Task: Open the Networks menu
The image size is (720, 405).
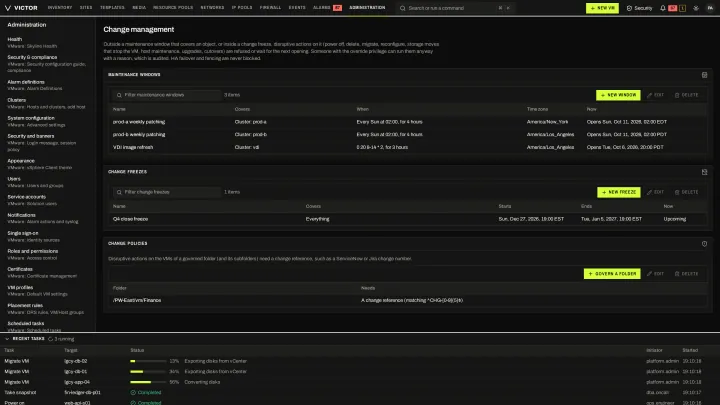Action: (x=212, y=8)
